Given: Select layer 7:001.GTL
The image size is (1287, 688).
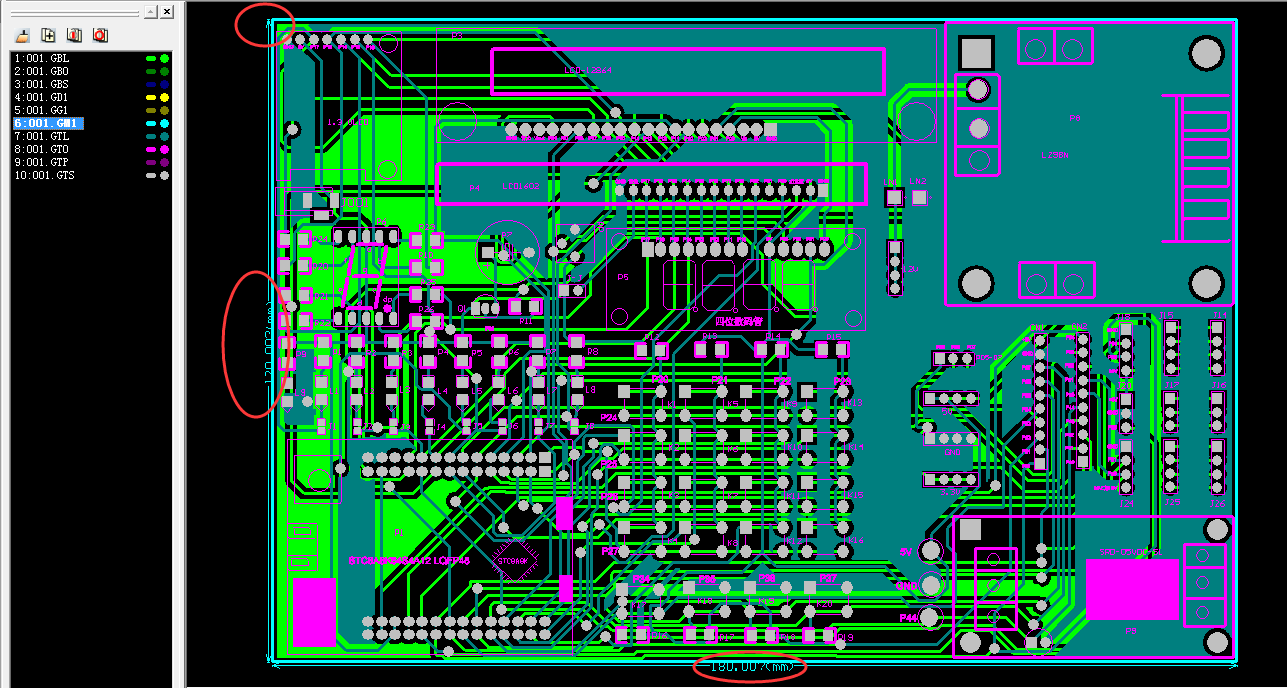Looking at the screenshot, I should tap(41, 136).
